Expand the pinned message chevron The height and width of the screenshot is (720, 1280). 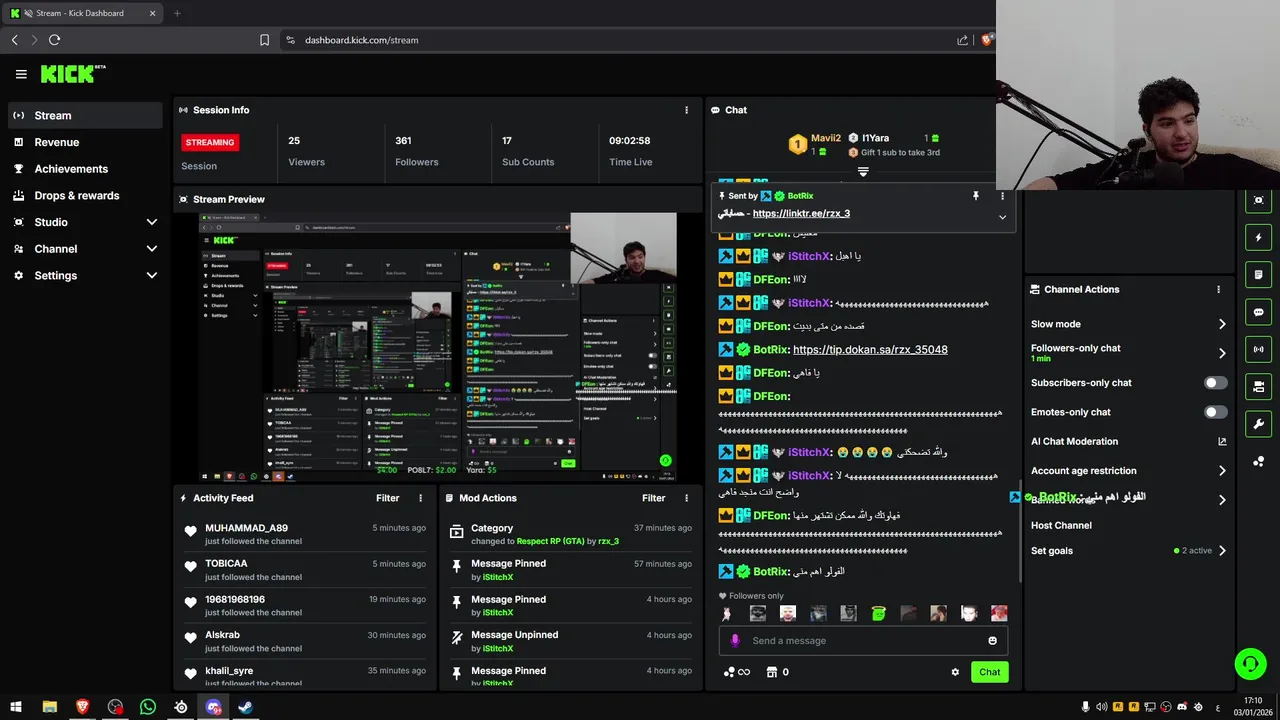pyautogui.click(x=1002, y=217)
